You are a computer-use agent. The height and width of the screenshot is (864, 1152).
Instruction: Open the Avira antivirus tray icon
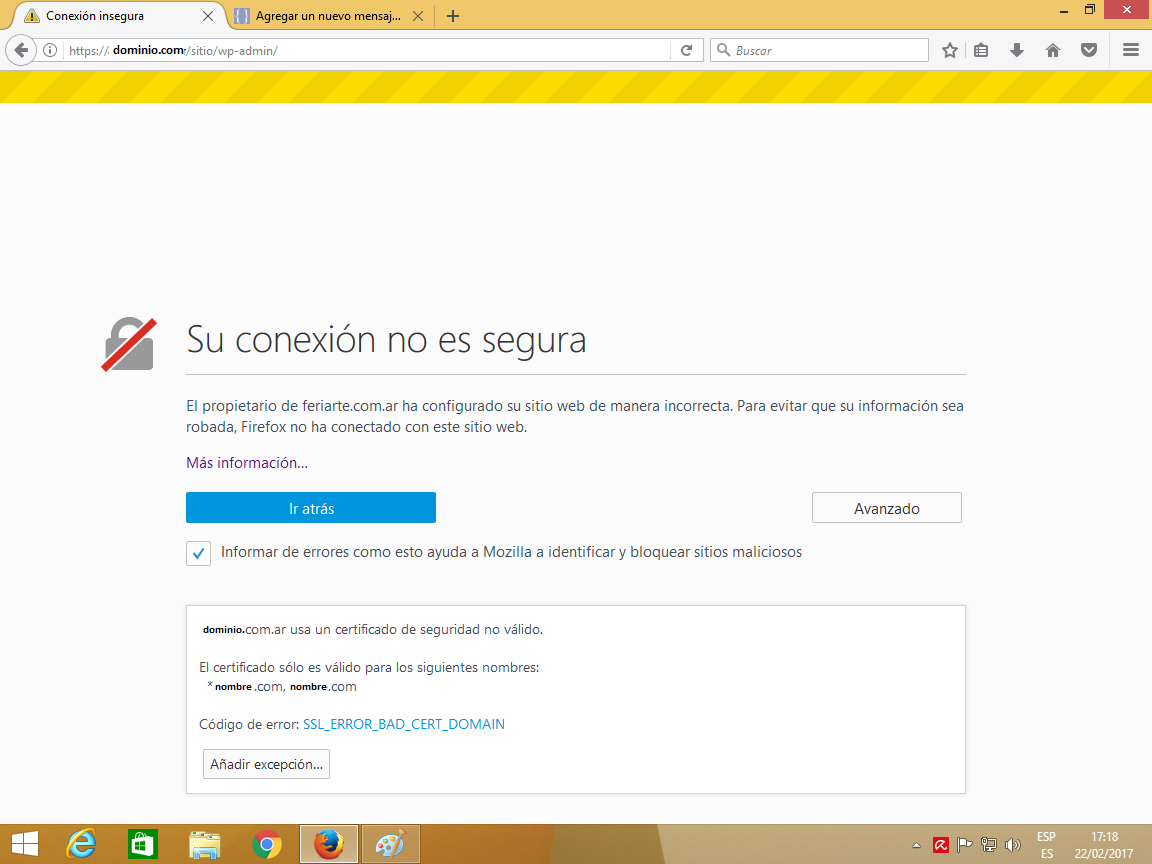(940, 845)
